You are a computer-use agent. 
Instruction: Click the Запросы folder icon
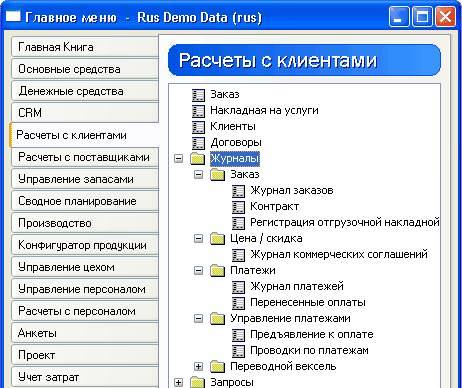pyautogui.click(x=198, y=382)
